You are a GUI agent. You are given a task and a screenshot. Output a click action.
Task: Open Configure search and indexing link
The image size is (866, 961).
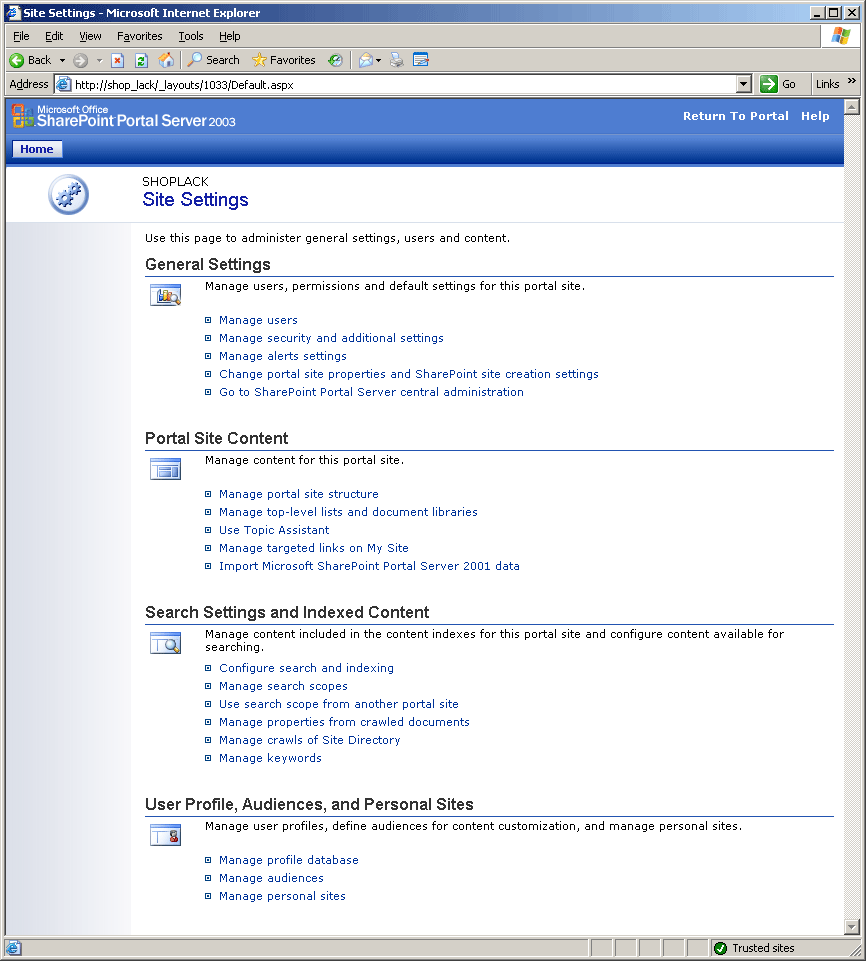coord(306,668)
